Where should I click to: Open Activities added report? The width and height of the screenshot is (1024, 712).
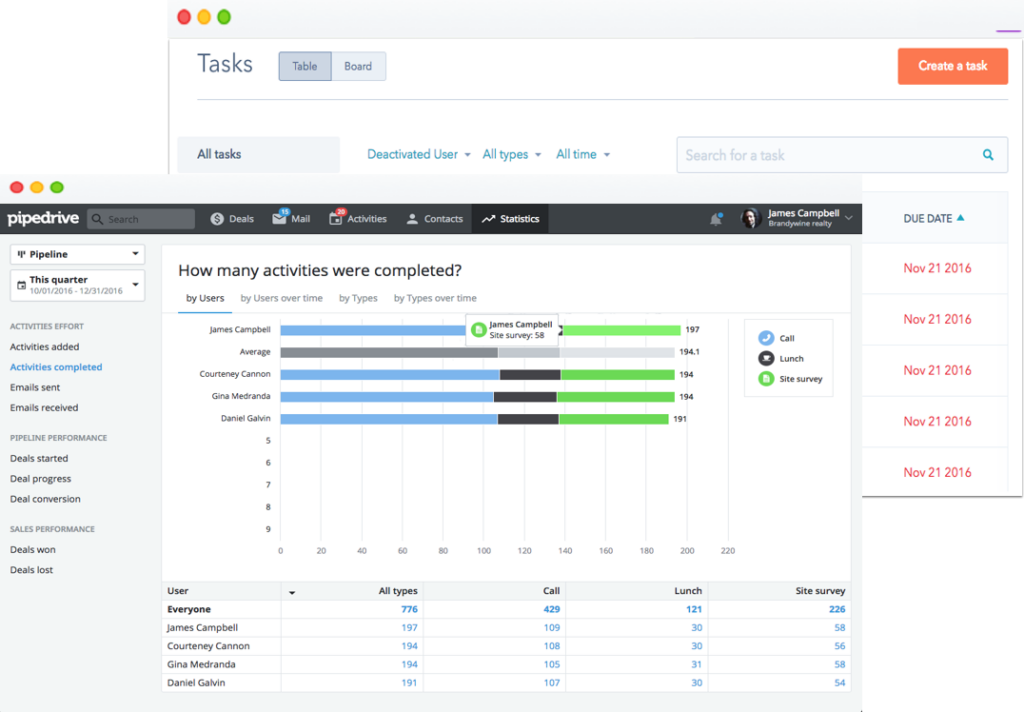[x=44, y=346]
